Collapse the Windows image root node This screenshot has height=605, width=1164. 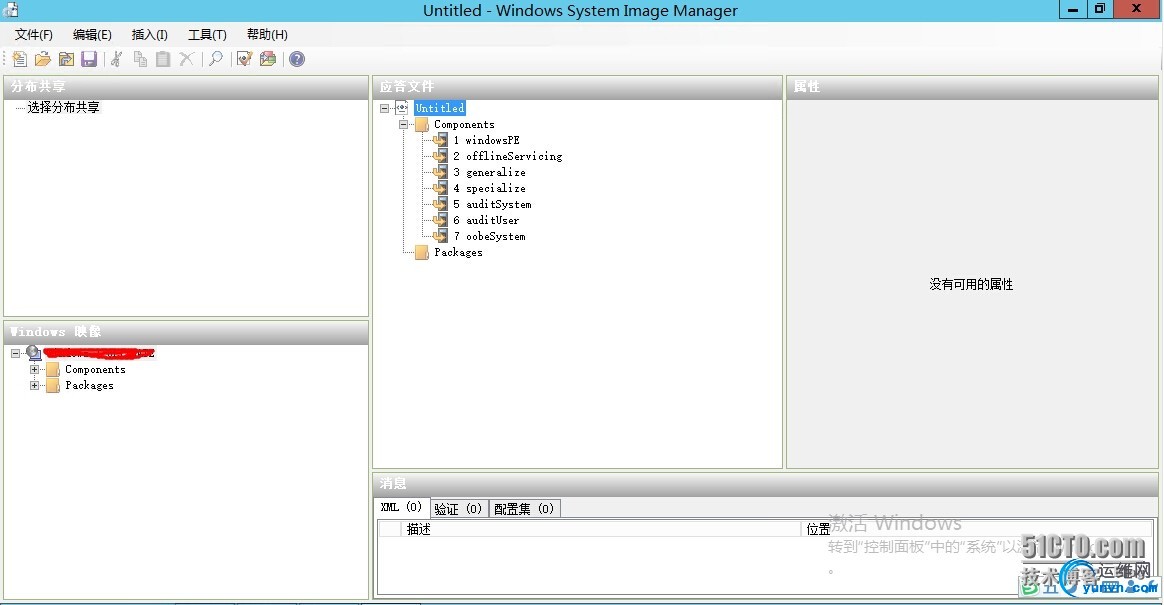click(x=16, y=353)
